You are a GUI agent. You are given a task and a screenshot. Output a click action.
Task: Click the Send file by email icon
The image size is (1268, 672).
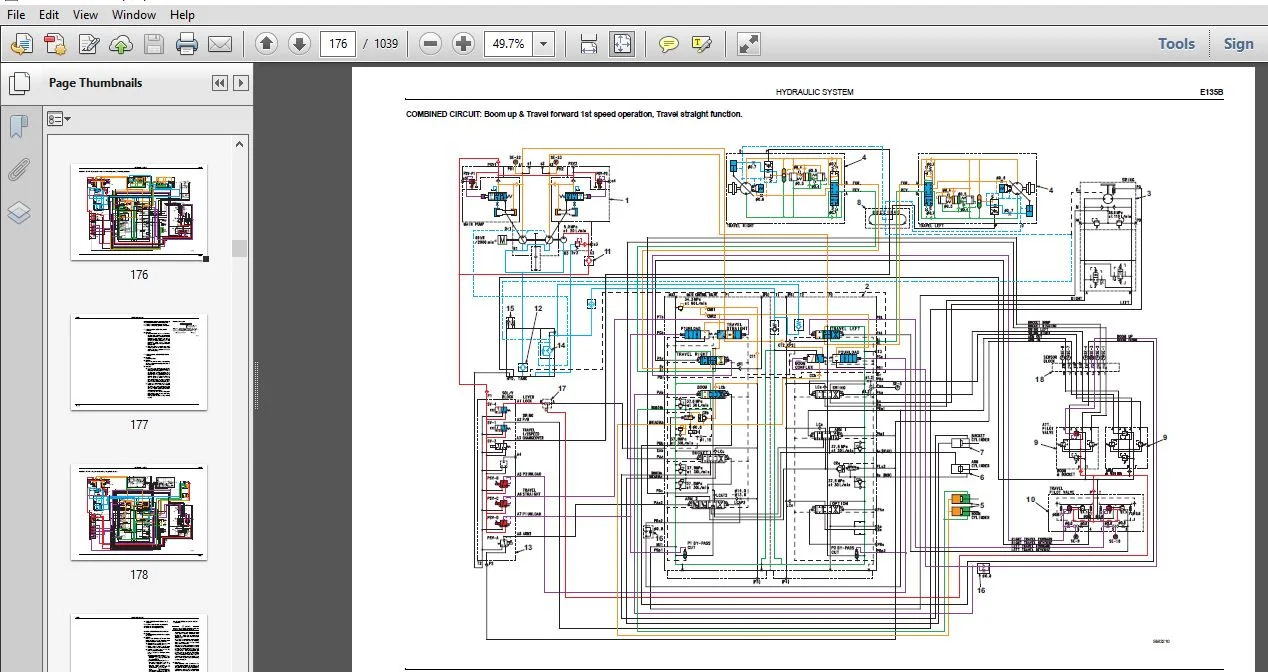coord(220,44)
